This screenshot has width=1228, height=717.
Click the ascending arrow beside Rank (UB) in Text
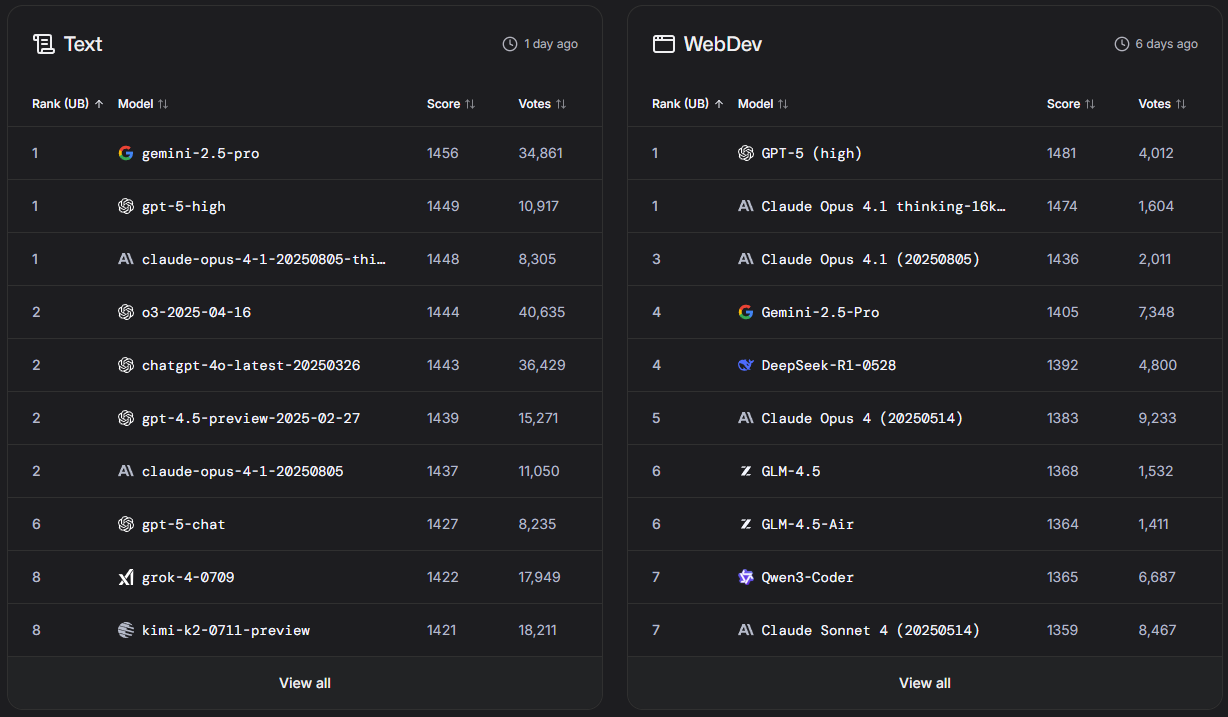(99, 104)
